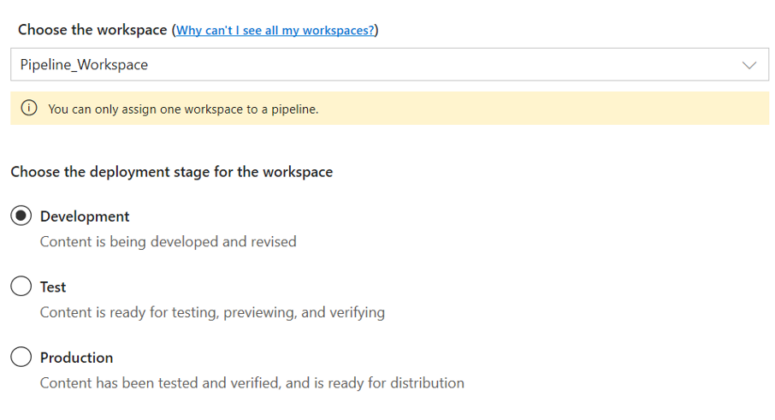Screen dimensions: 775x420
Task: Click the info icon in yellow banner
Action: [29, 109]
